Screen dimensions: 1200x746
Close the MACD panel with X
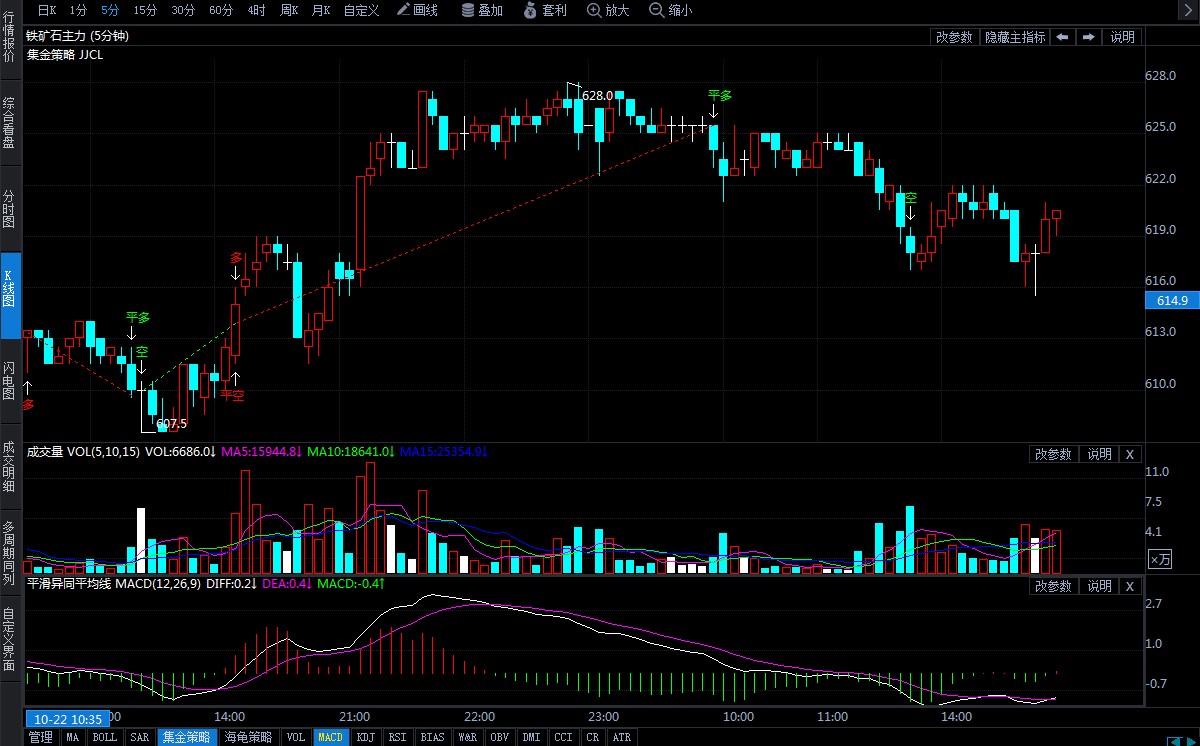pyautogui.click(x=1129, y=586)
